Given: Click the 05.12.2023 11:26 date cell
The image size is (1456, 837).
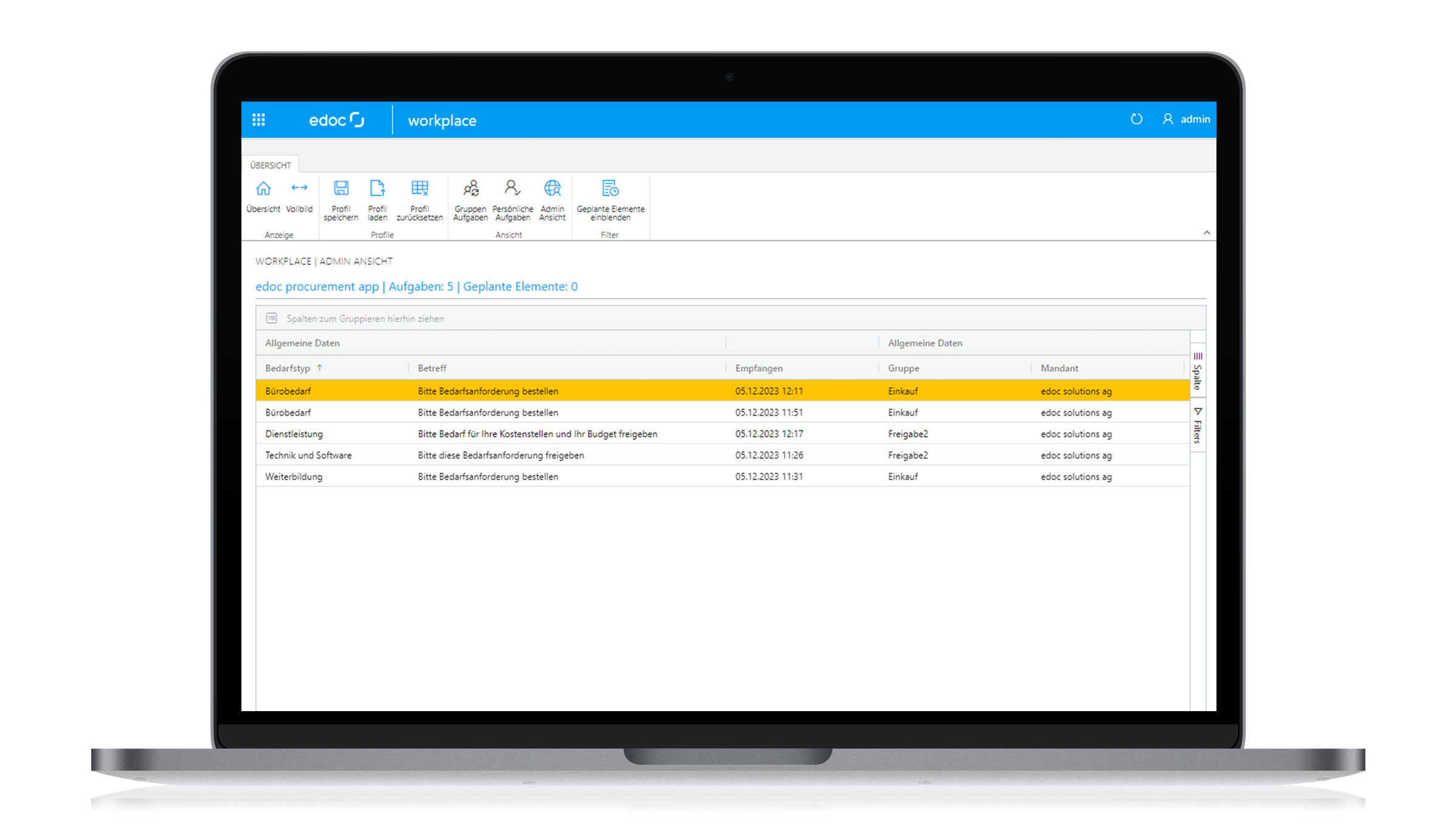Looking at the screenshot, I should [x=769, y=455].
